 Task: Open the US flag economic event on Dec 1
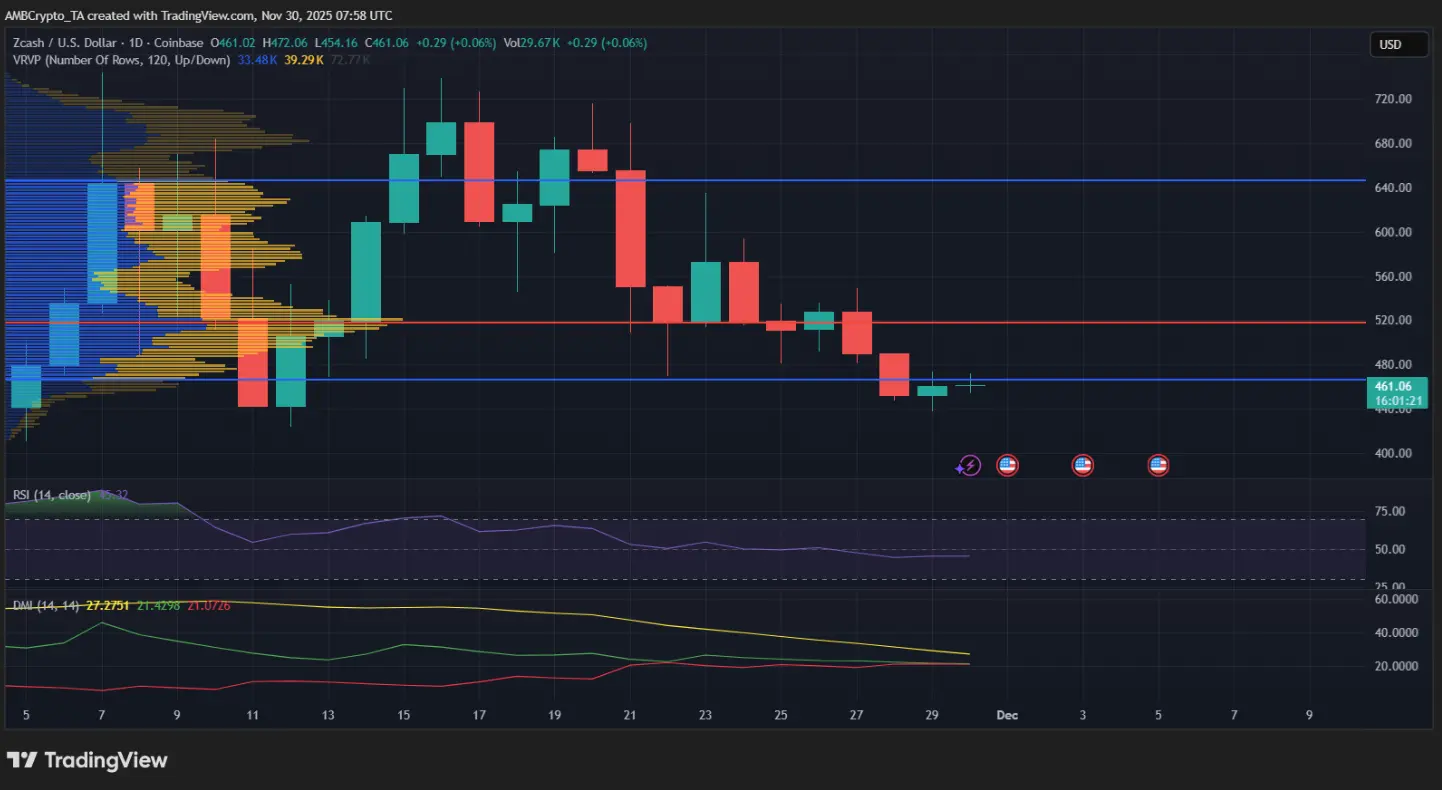(1007, 465)
